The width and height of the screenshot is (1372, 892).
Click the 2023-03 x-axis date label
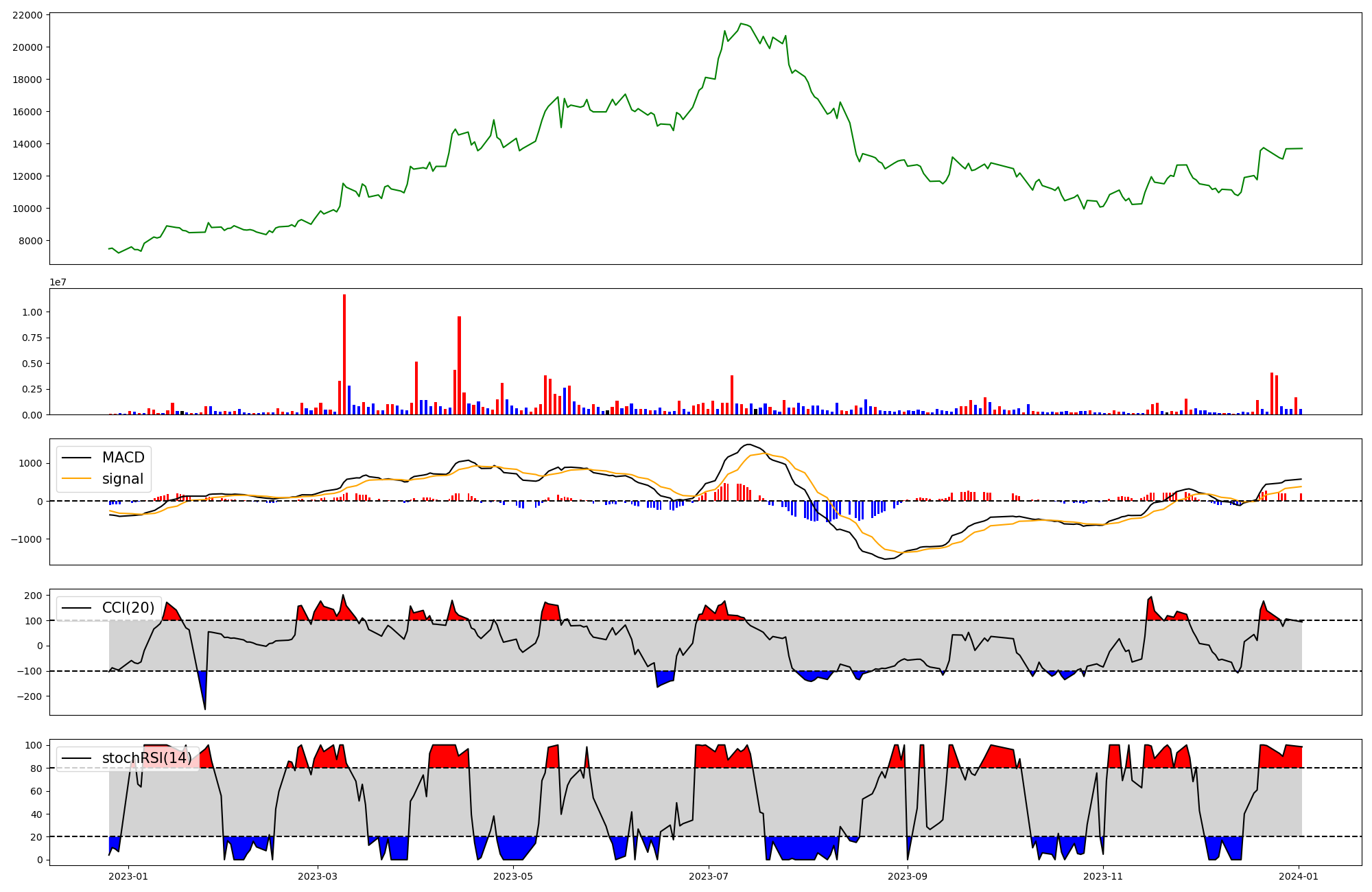pos(318,876)
